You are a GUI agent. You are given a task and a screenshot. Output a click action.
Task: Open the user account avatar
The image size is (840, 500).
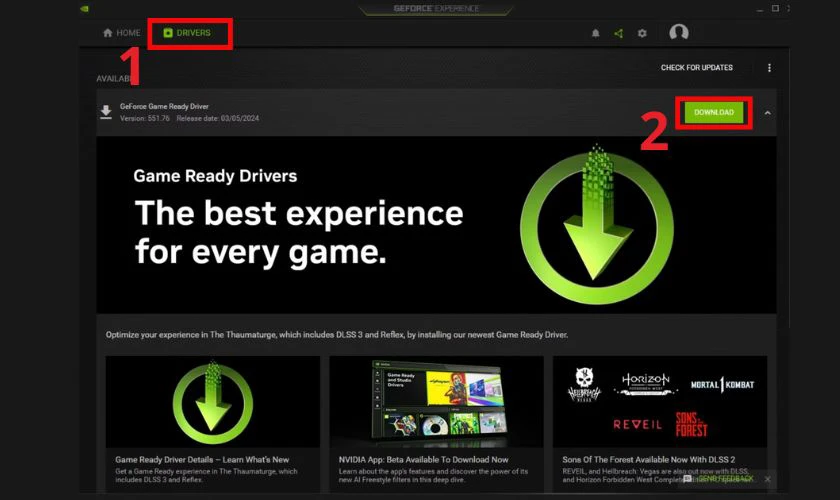point(679,32)
